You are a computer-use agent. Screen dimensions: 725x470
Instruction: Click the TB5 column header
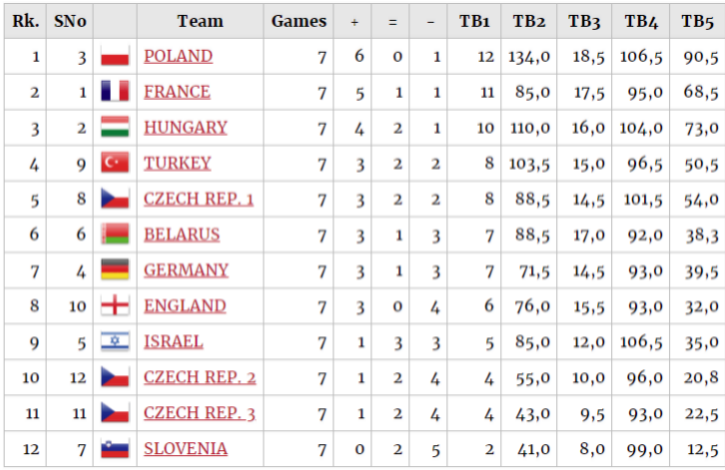click(697, 21)
